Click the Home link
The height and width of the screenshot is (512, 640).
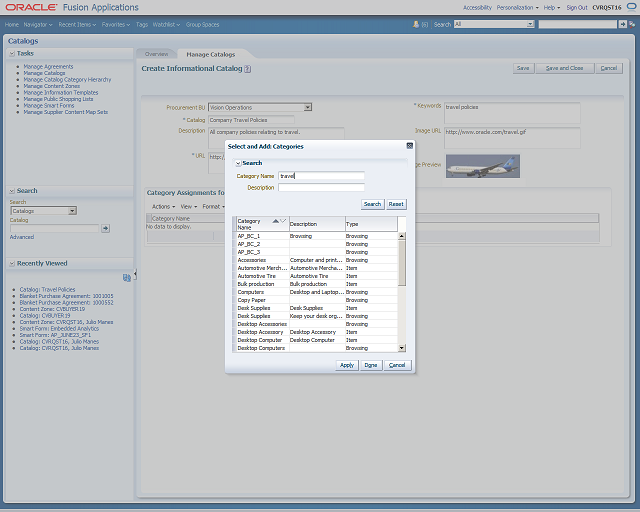point(12,24)
